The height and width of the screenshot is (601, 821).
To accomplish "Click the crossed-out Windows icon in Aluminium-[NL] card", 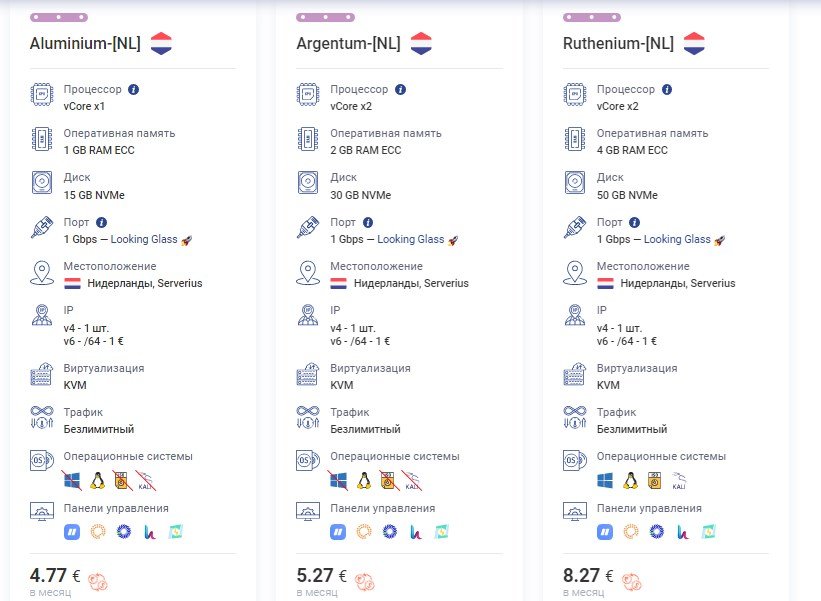I will click(72, 481).
